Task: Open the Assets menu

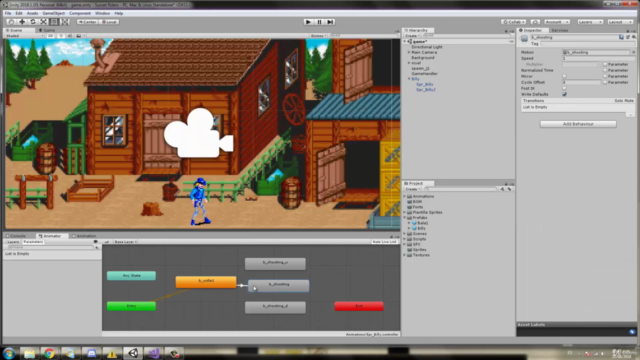Action: pos(32,13)
